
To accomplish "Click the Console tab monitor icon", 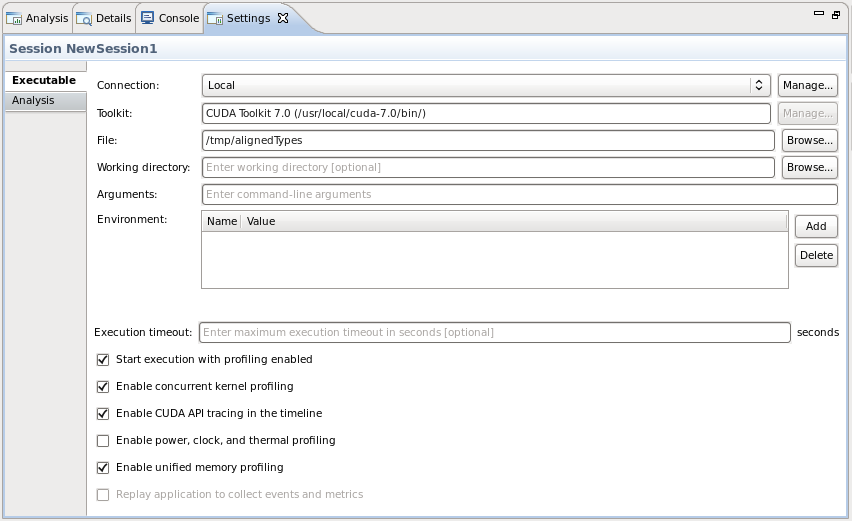I will (147, 18).
